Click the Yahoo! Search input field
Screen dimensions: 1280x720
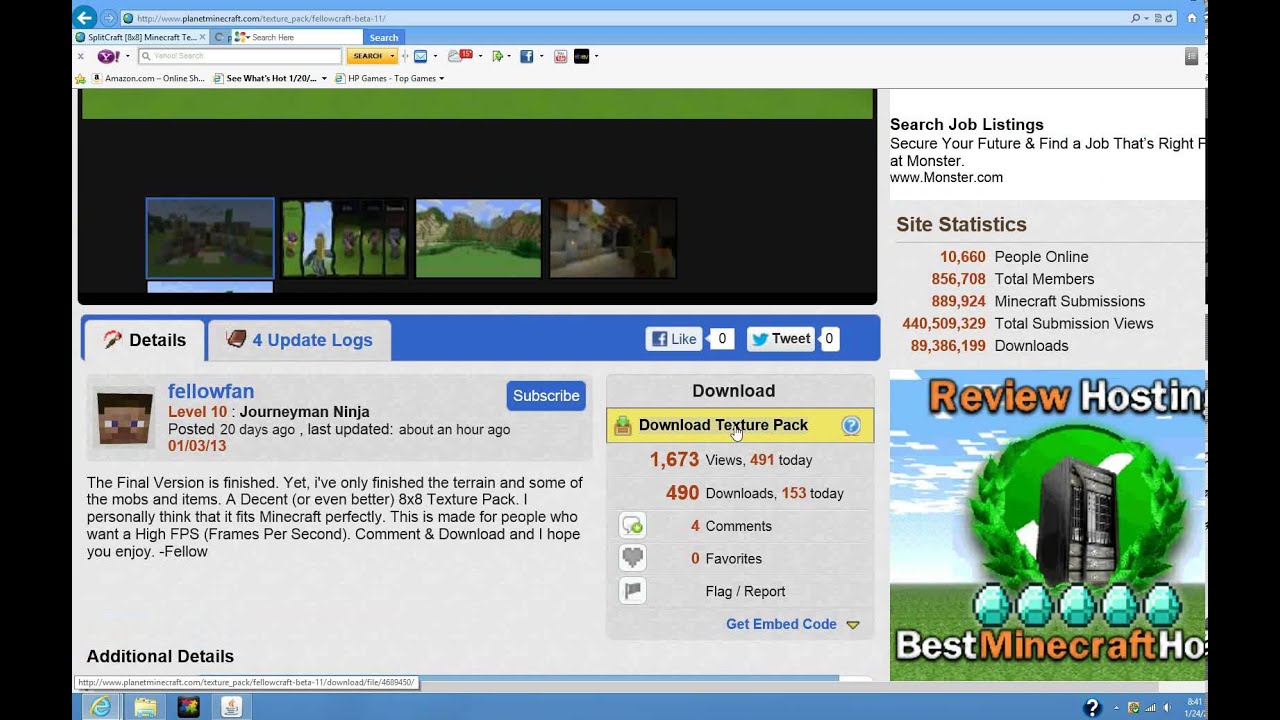[240, 56]
